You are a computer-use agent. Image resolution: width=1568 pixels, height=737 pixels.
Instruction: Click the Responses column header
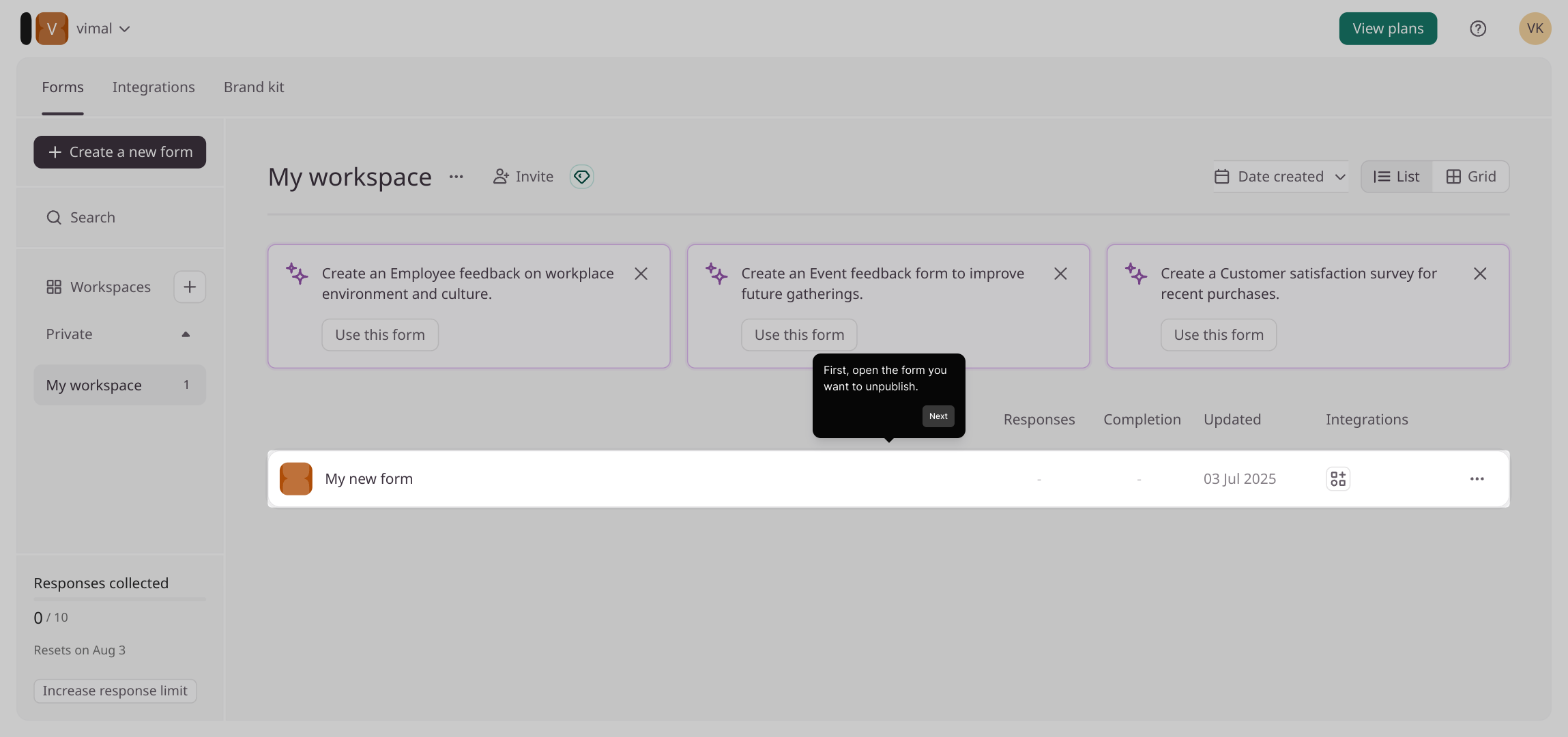point(1039,420)
